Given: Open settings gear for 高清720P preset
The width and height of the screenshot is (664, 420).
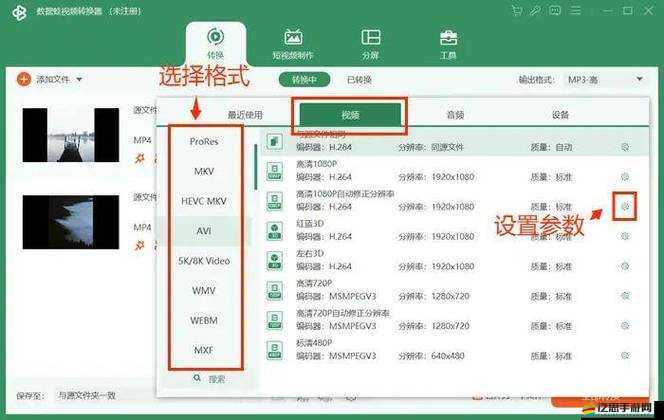Looking at the screenshot, I should click(x=625, y=296).
